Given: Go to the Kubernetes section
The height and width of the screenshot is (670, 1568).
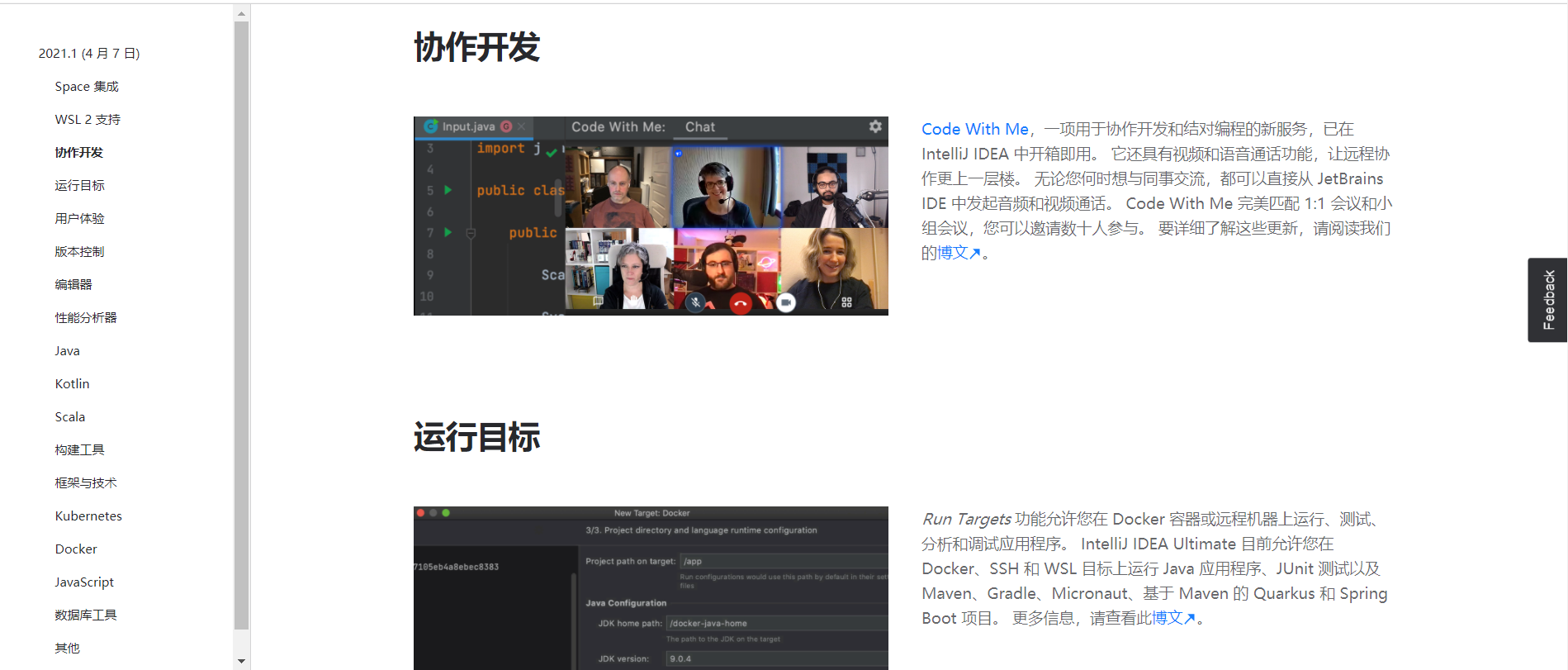Looking at the screenshot, I should [x=88, y=516].
